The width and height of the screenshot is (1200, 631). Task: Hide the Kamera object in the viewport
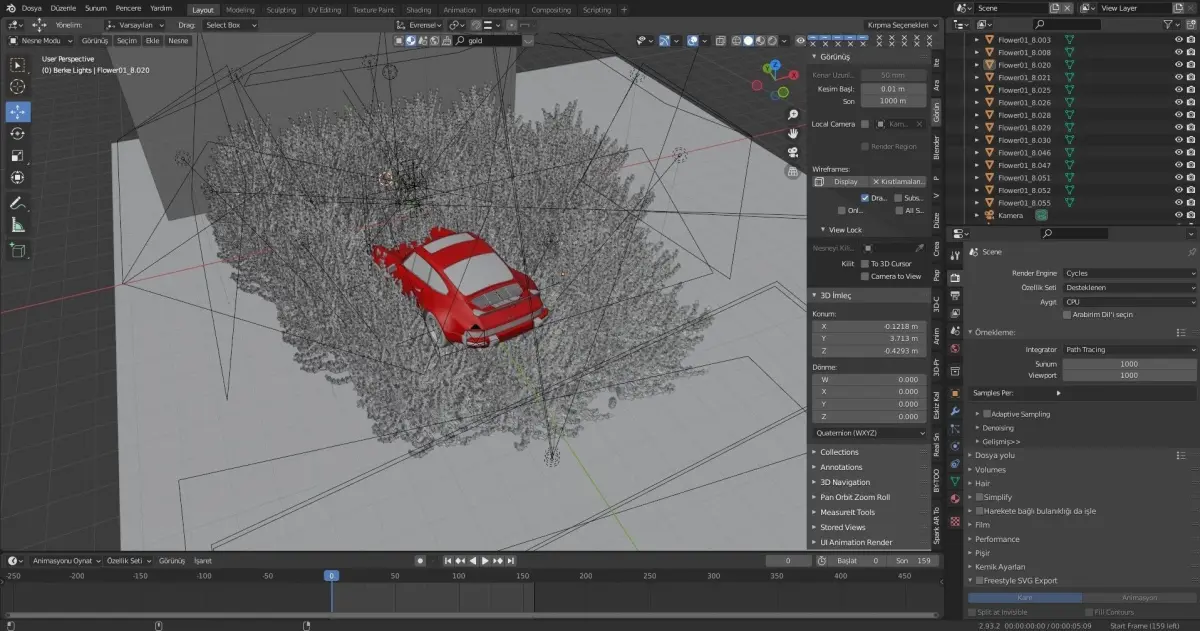[1178, 215]
